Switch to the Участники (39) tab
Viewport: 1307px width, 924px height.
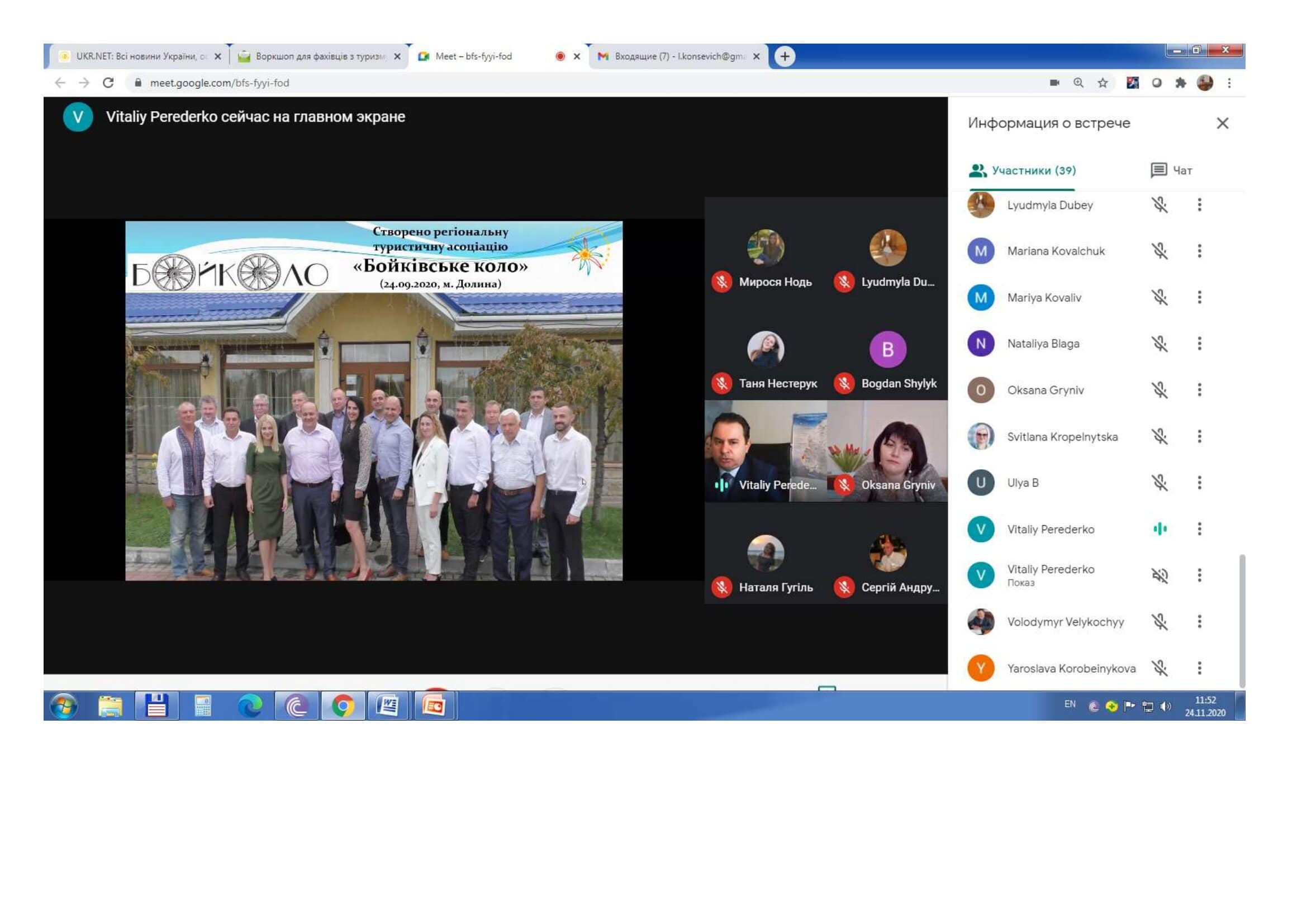coord(1023,171)
